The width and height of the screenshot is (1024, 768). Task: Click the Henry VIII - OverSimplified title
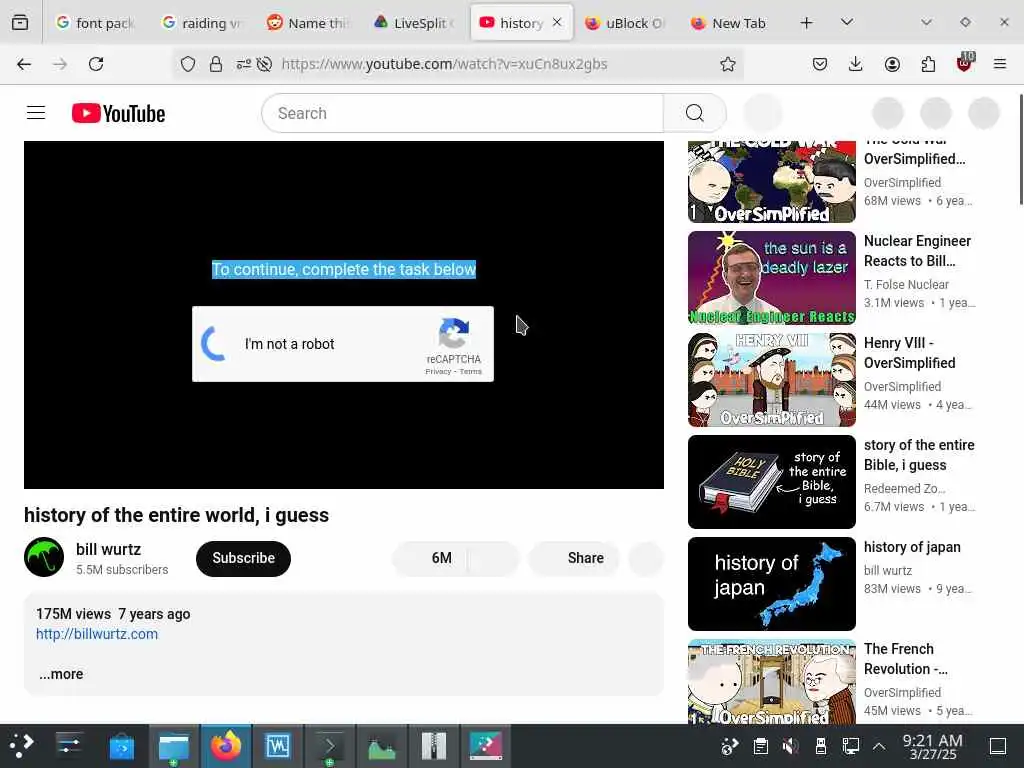pyautogui.click(x=910, y=353)
